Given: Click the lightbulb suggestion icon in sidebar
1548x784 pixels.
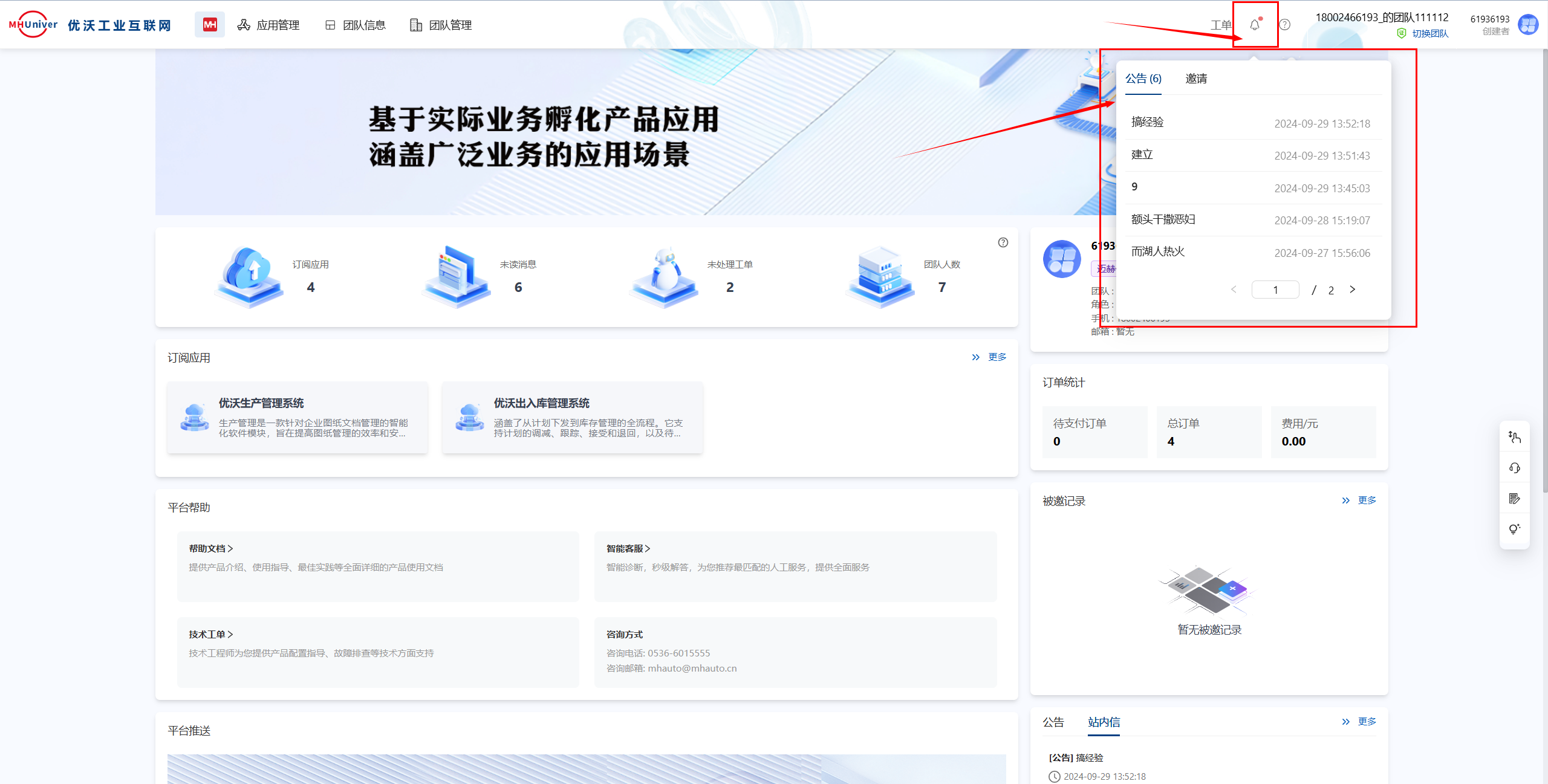Looking at the screenshot, I should tap(1514, 529).
